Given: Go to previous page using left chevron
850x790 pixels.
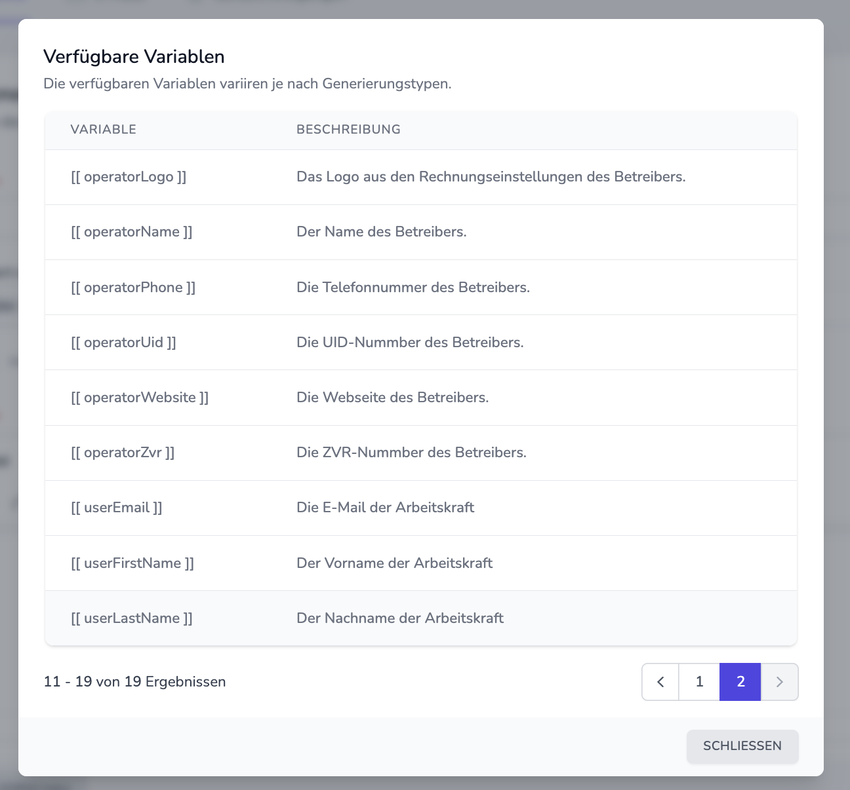Looking at the screenshot, I should click(x=660, y=682).
